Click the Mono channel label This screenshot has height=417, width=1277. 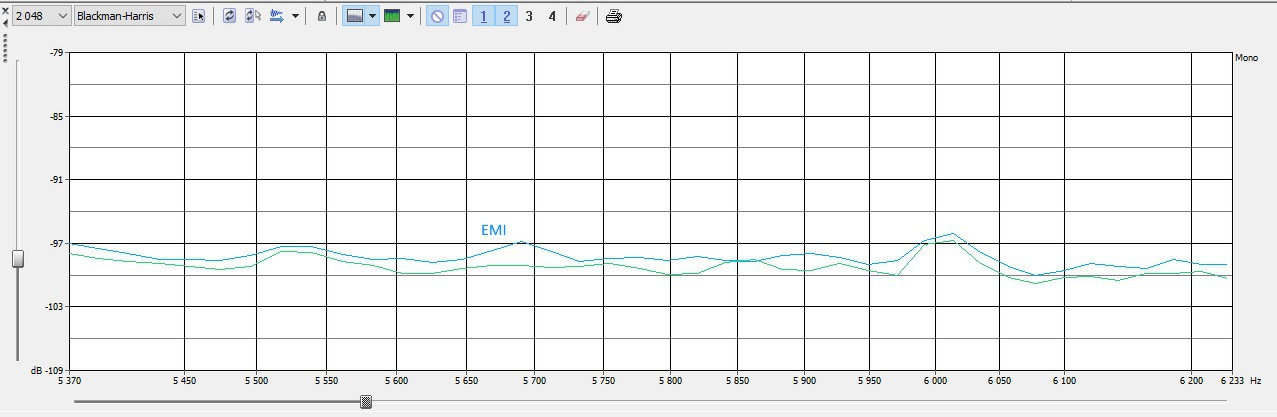[x=1246, y=58]
